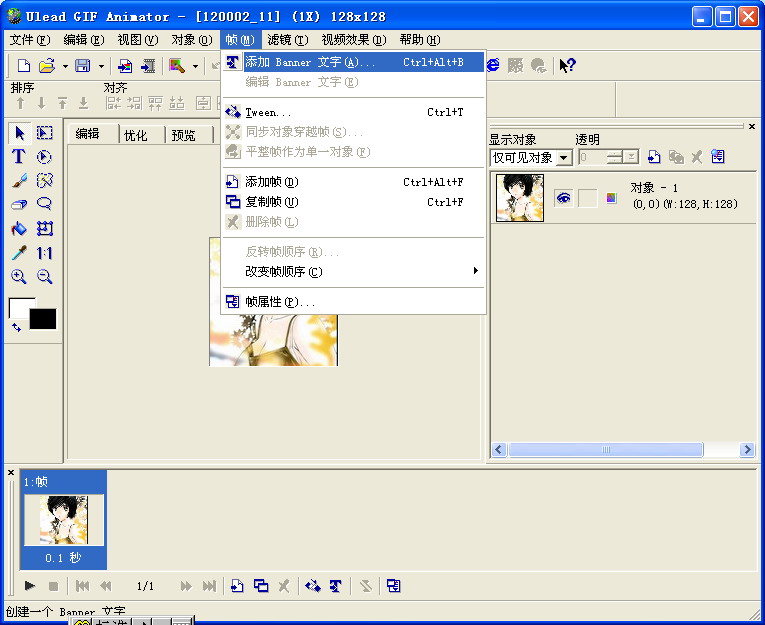The image size is (765, 625).
Task: Click Tween... menu item
Action: 353,112
